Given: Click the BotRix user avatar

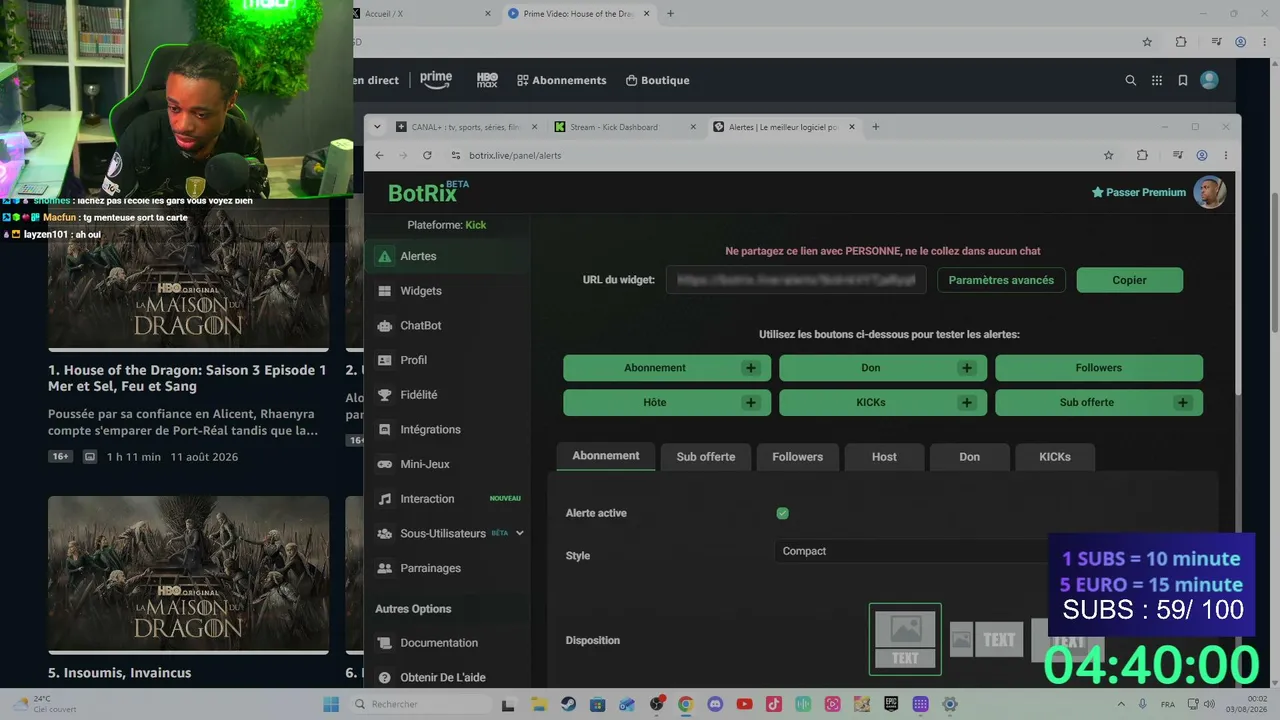Looking at the screenshot, I should coord(1210,192).
